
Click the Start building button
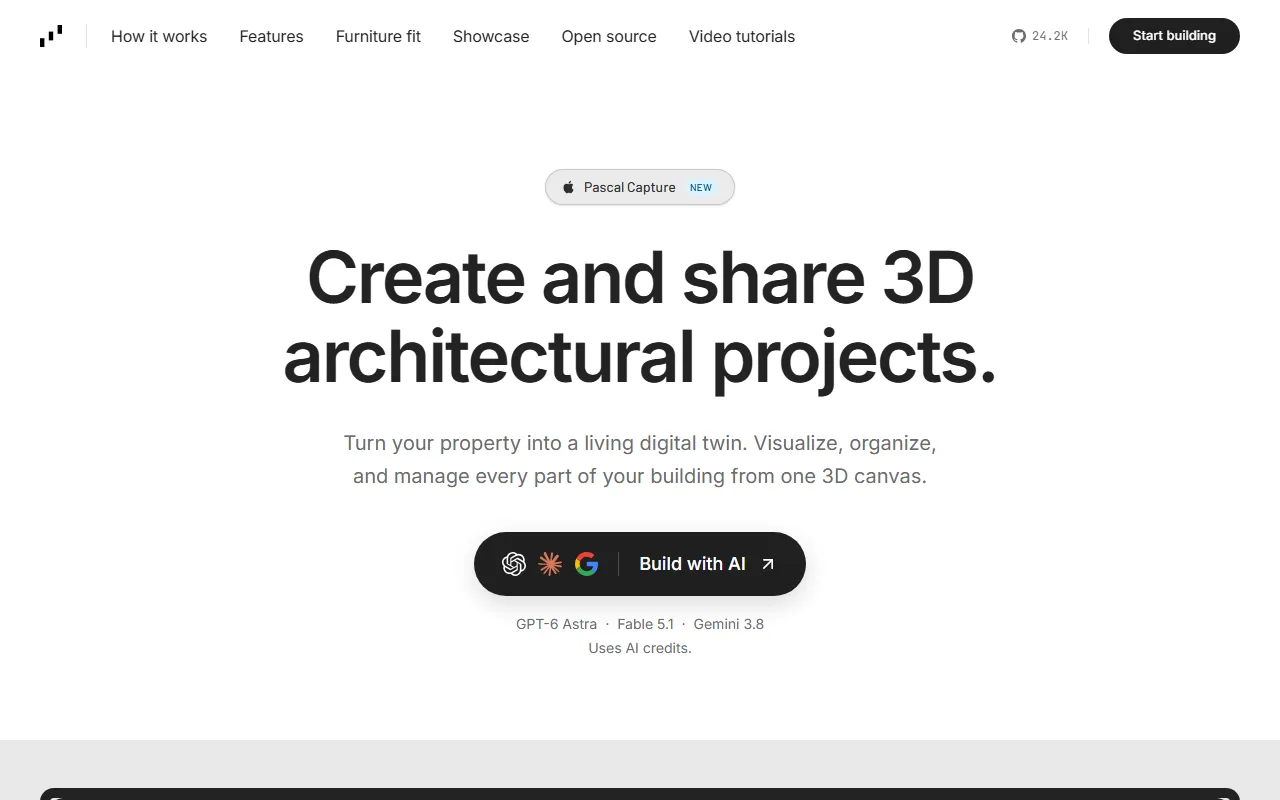pyautogui.click(x=1174, y=36)
